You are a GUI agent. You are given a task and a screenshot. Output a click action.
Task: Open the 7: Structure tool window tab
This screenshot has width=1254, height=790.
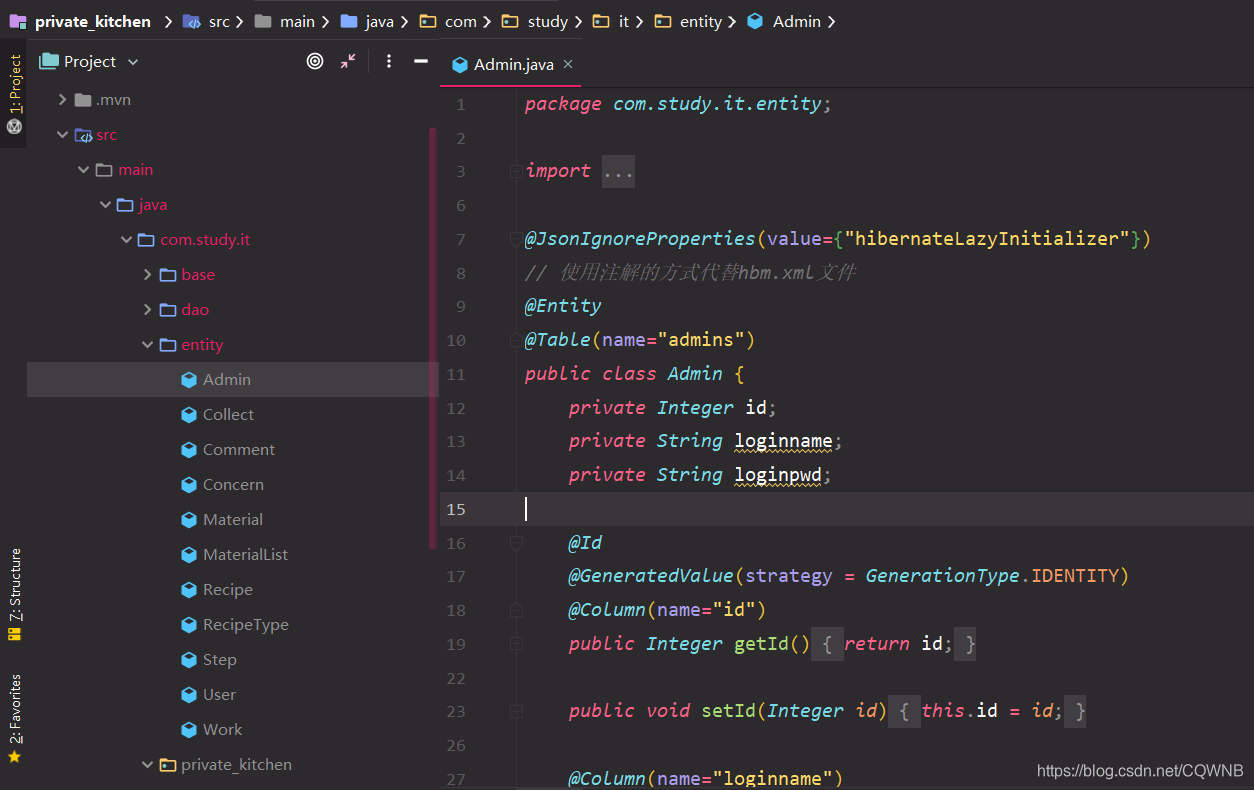[x=14, y=594]
